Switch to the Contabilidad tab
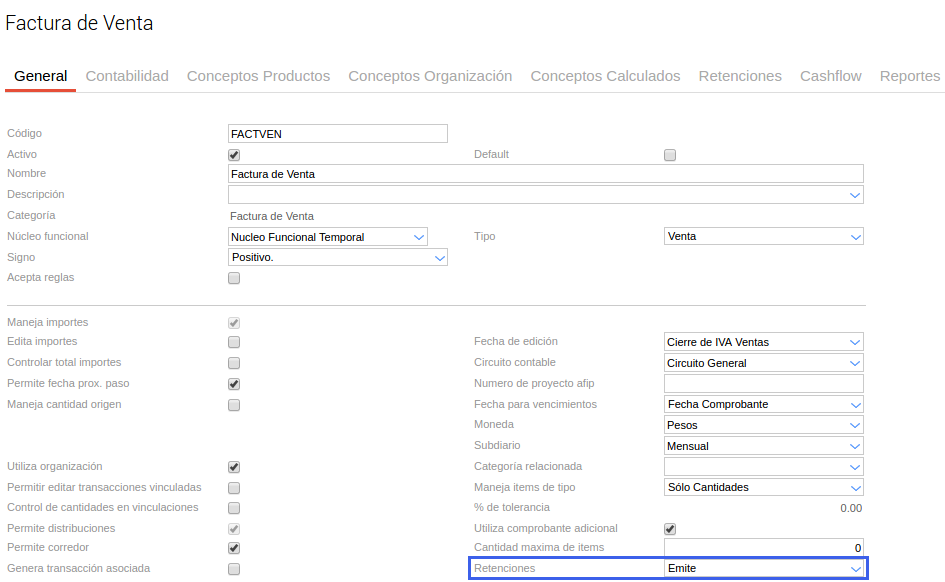Viewport: 945px width, 582px height. 127,76
